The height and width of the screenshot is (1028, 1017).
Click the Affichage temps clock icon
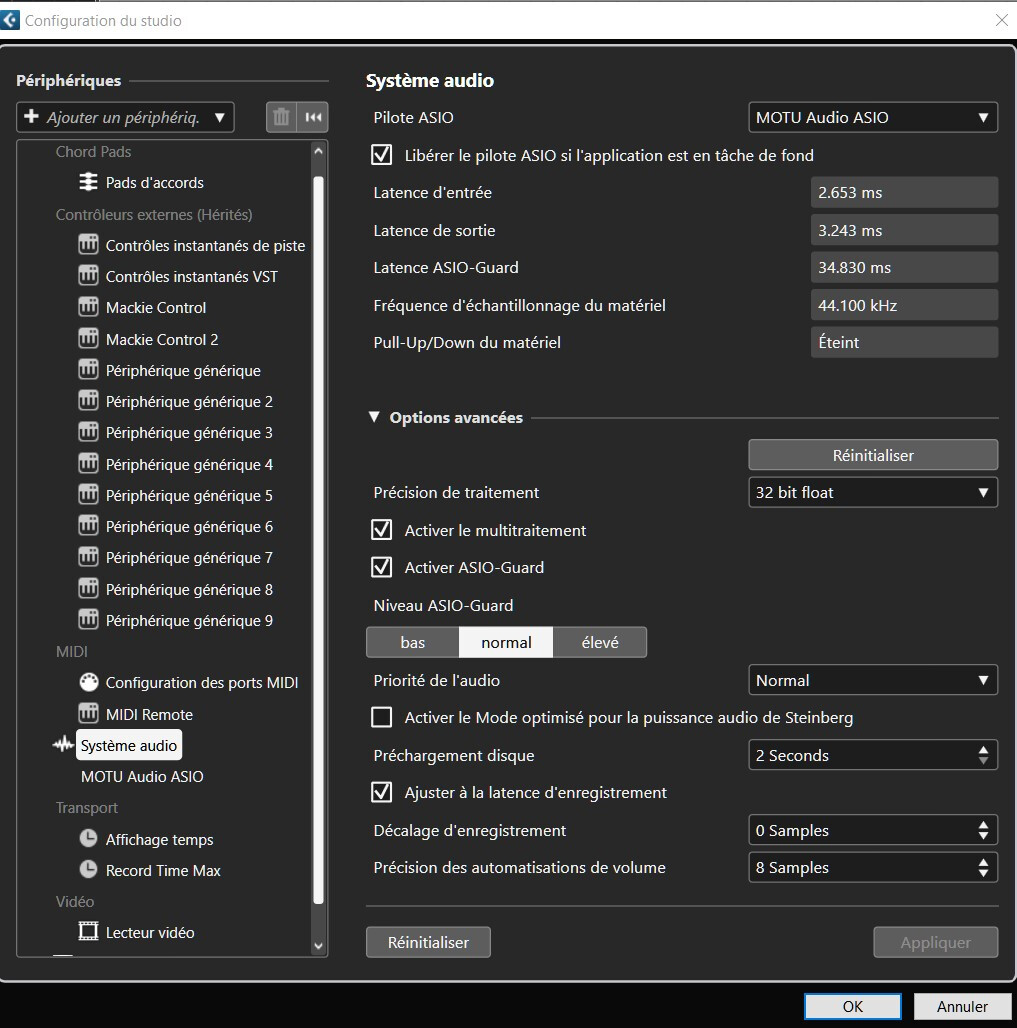click(88, 839)
